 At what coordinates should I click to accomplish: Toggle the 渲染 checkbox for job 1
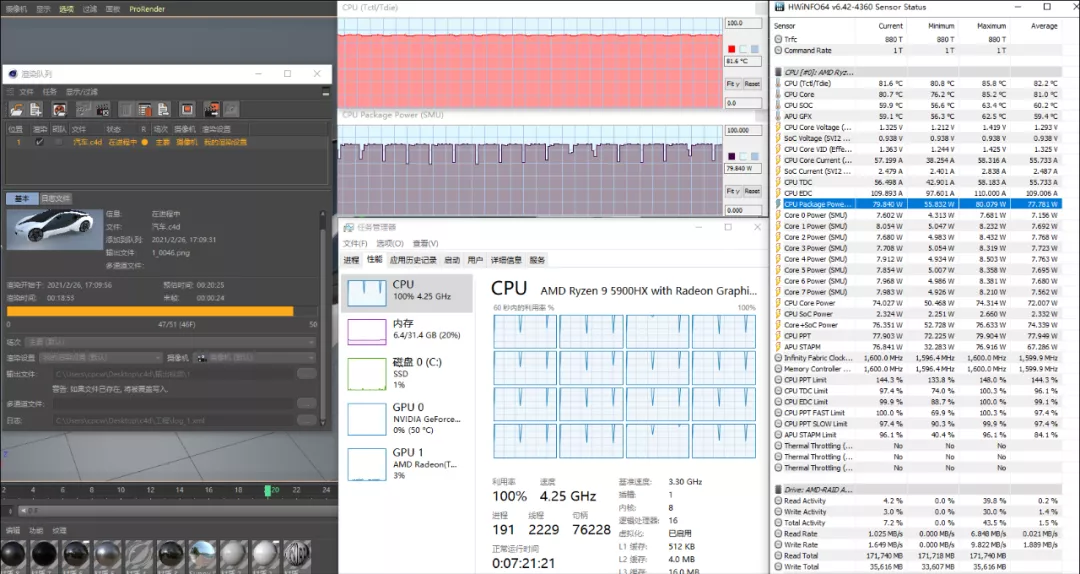pyautogui.click(x=39, y=142)
